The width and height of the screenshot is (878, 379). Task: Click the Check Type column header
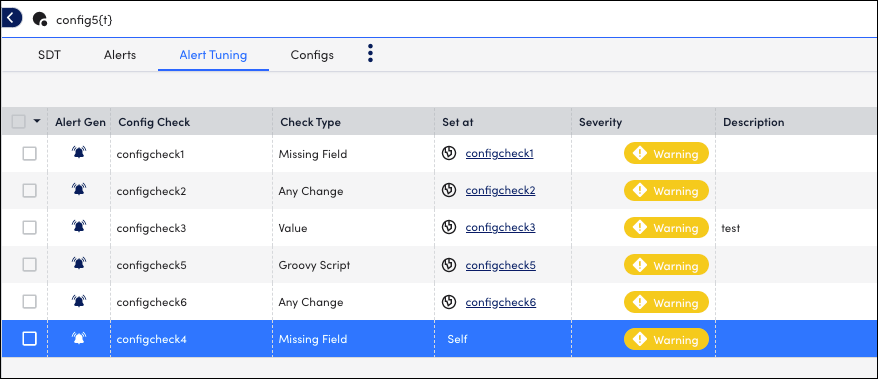310,122
